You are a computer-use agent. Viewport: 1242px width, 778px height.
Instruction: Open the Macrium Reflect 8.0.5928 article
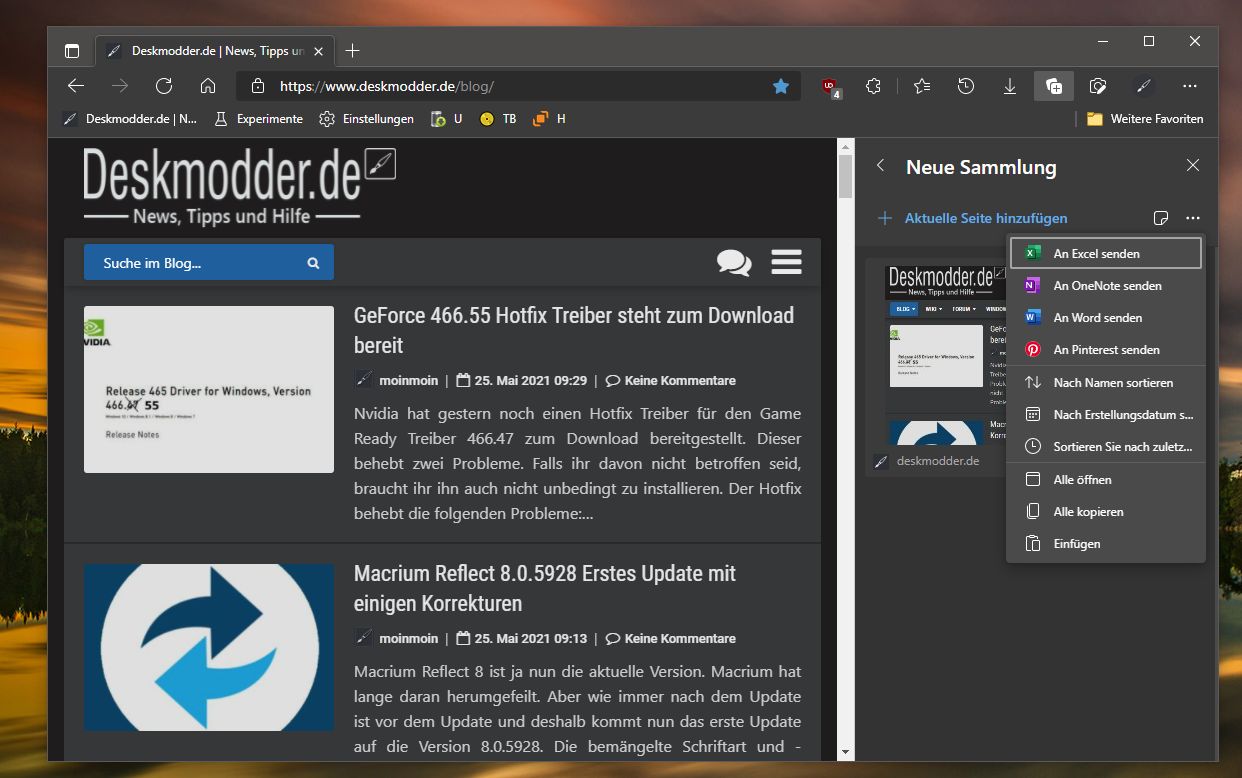tap(545, 588)
